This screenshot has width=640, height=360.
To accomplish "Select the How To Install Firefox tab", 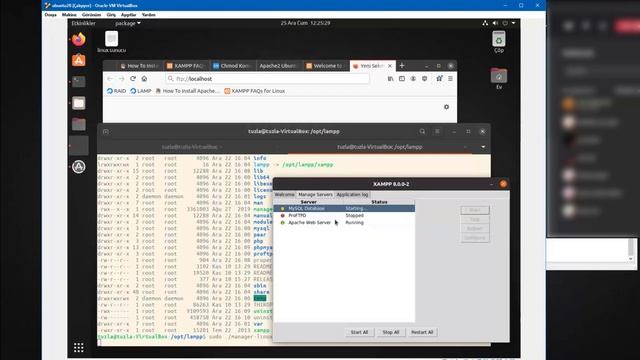I will coord(139,66).
